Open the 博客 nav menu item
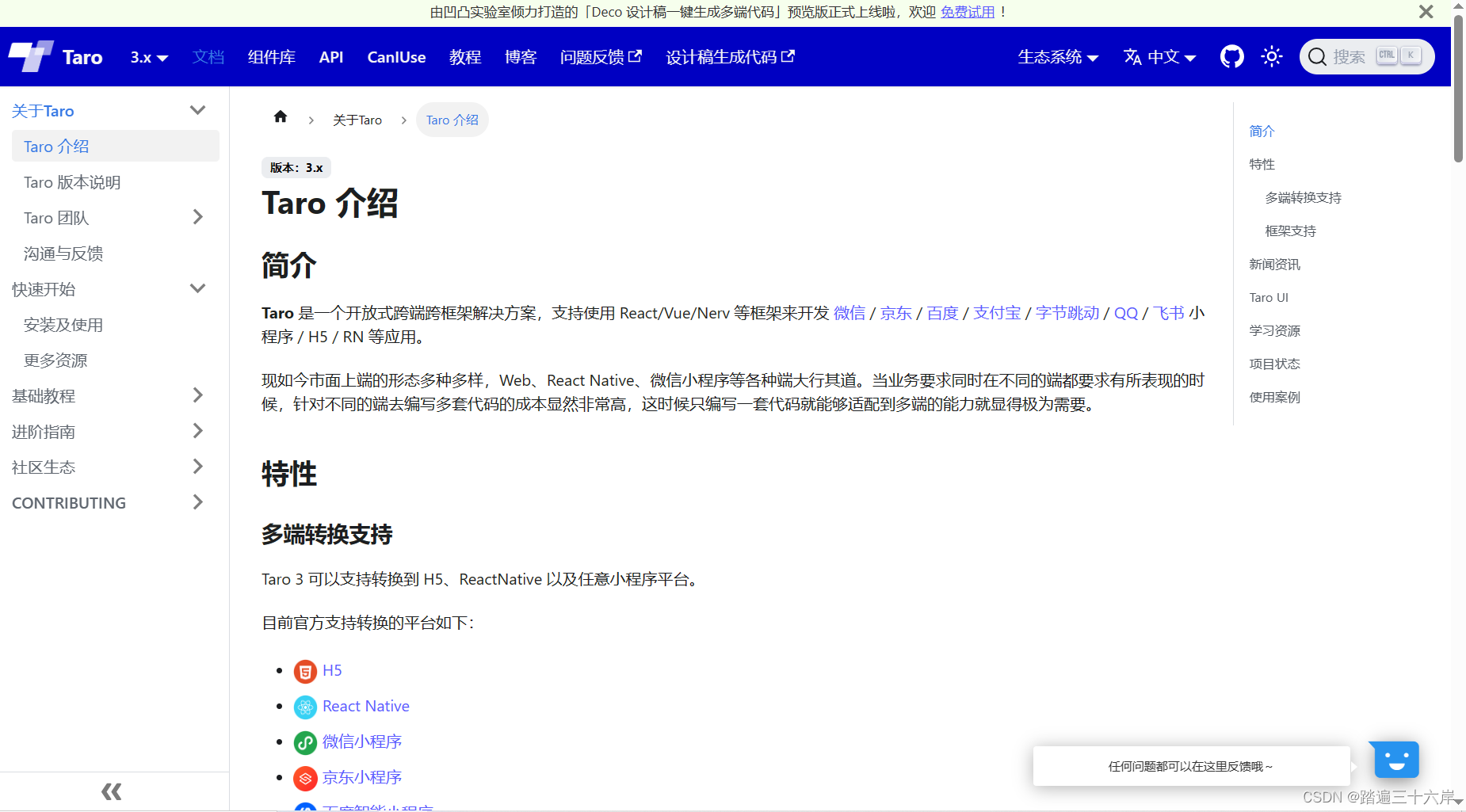Viewport: 1466px width, 812px height. pos(521,57)
